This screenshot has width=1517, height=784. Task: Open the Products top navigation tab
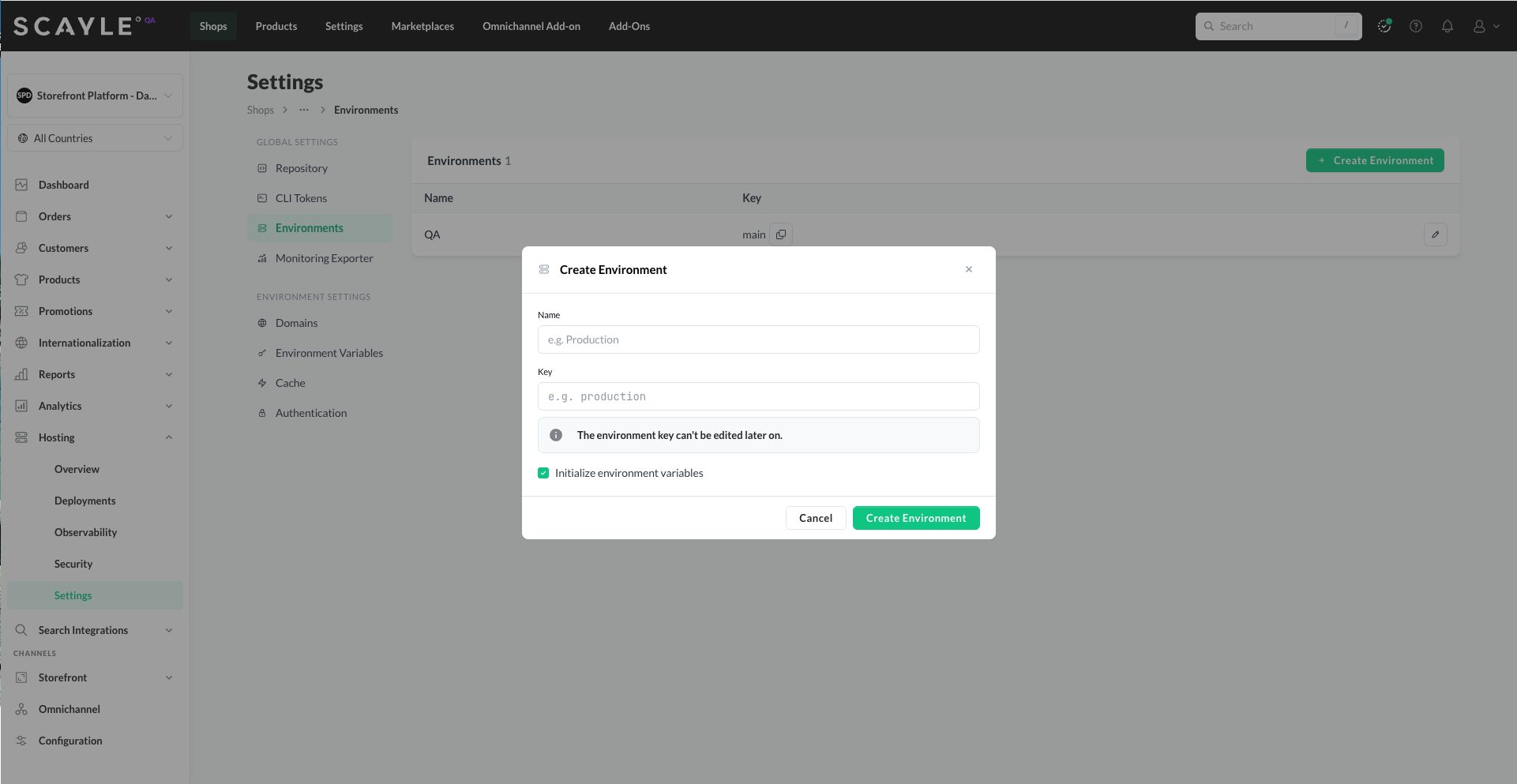pyautogui.click(x=276, y=26)
